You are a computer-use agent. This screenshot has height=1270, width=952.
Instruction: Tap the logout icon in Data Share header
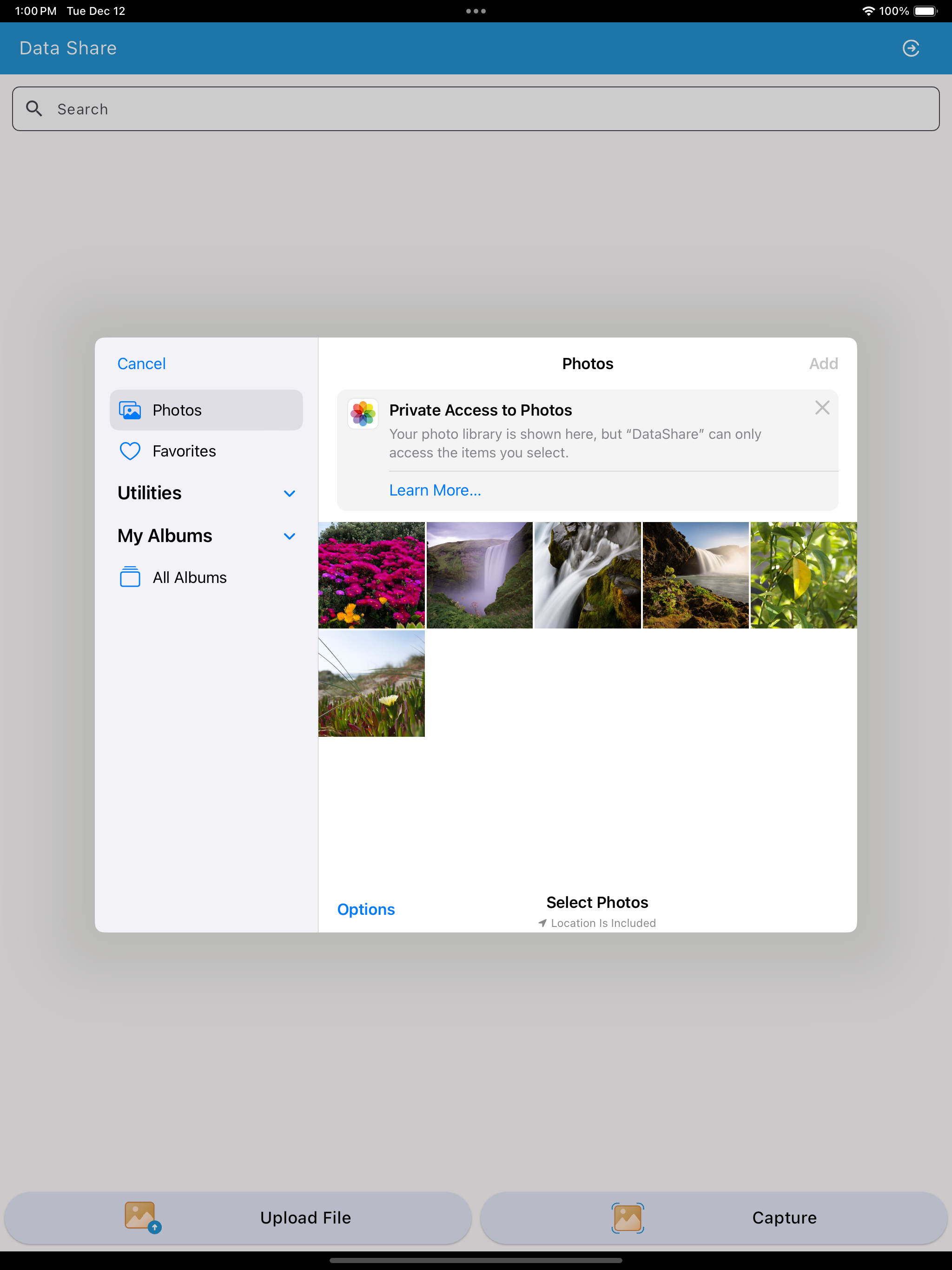click(x=911, y=48)
